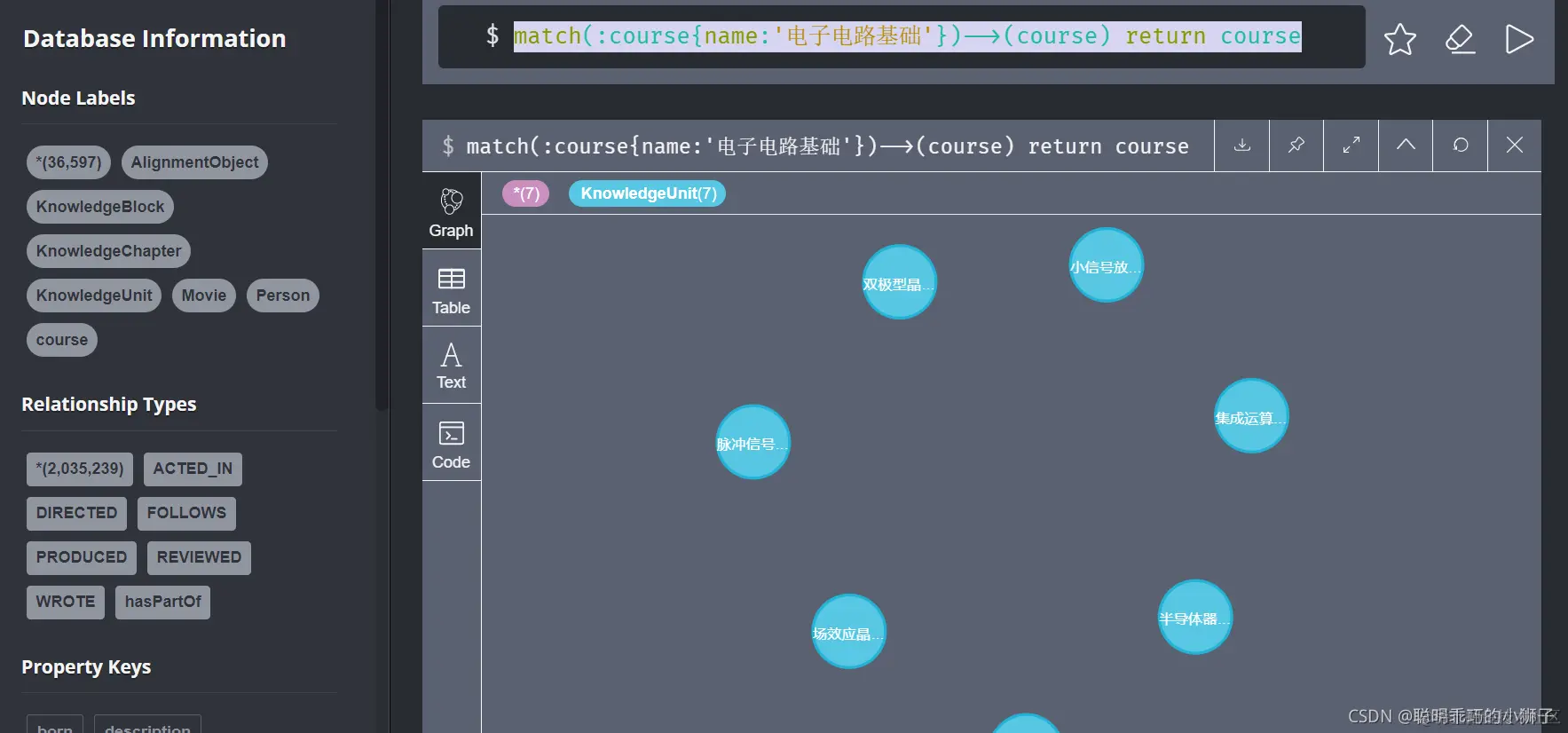1568x733 pixels.
Task: Select the Movie node label
Action: pos(204,296)
